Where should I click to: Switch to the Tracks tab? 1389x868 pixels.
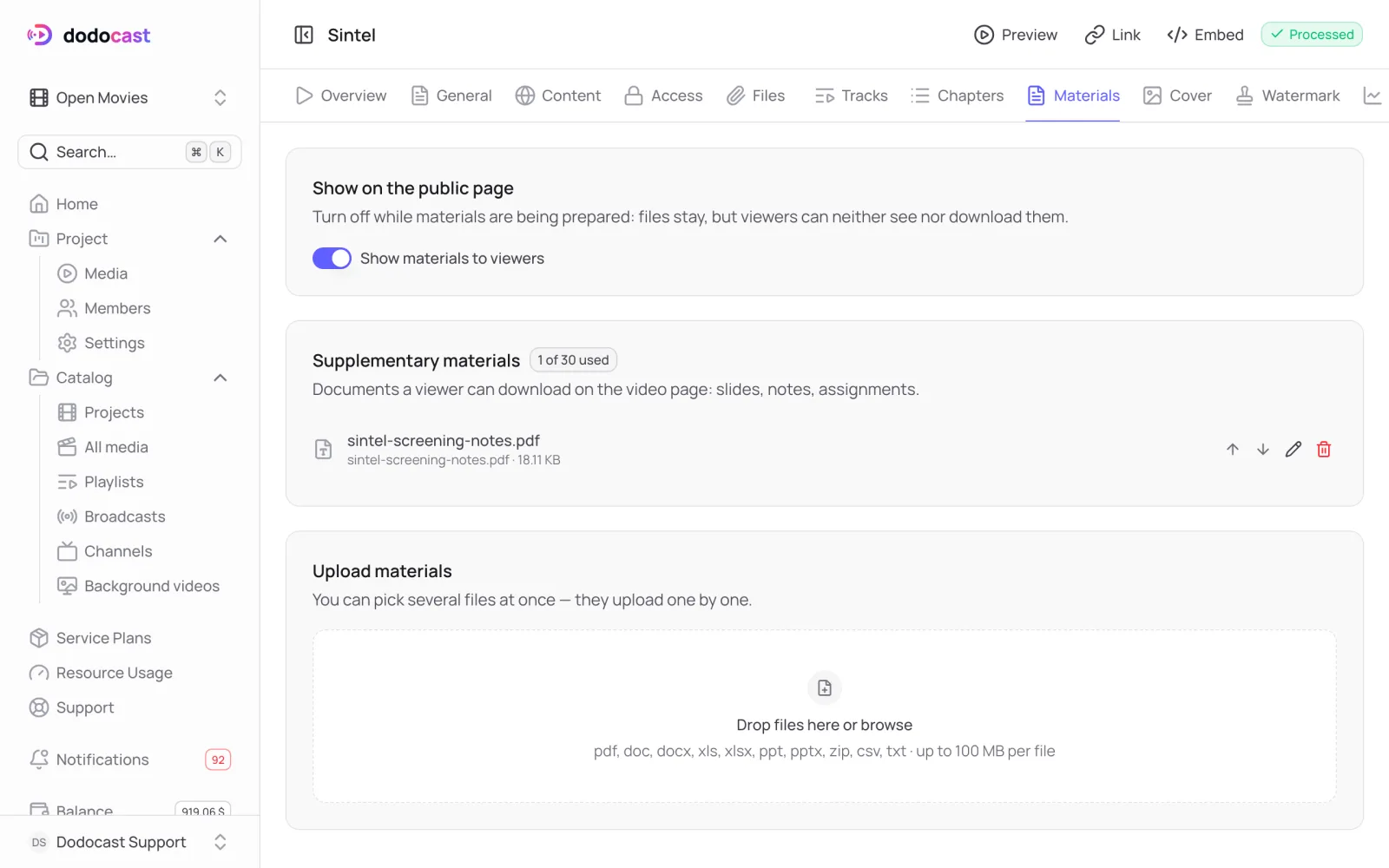point(852,95)
